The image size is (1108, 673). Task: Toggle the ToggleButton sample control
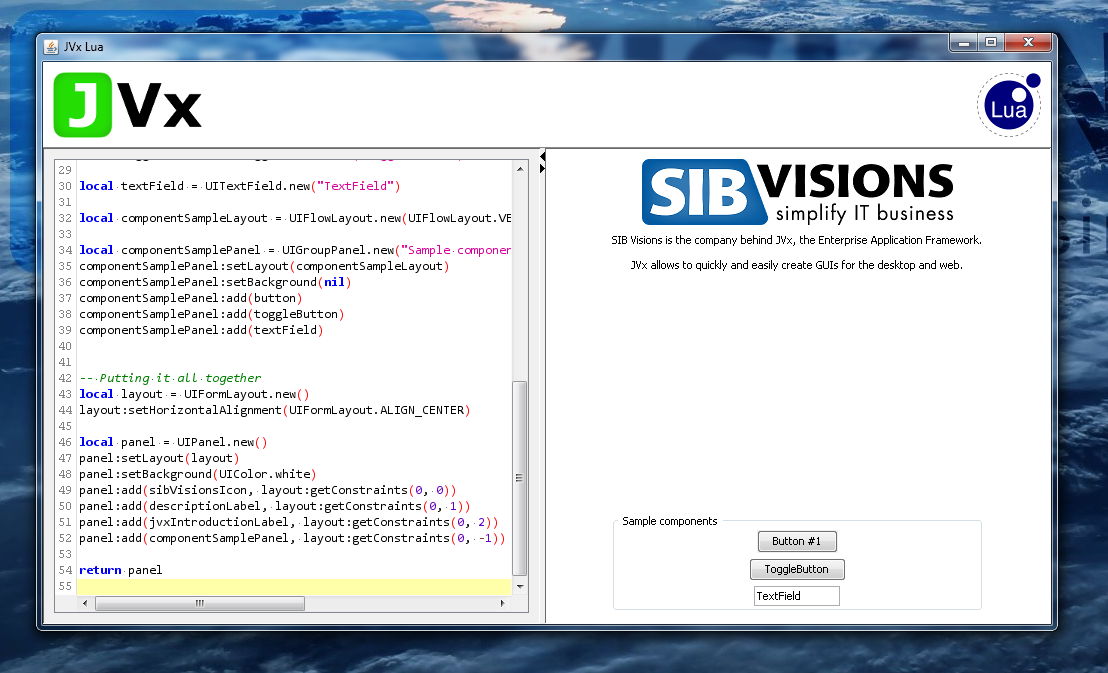coord(797,569)
